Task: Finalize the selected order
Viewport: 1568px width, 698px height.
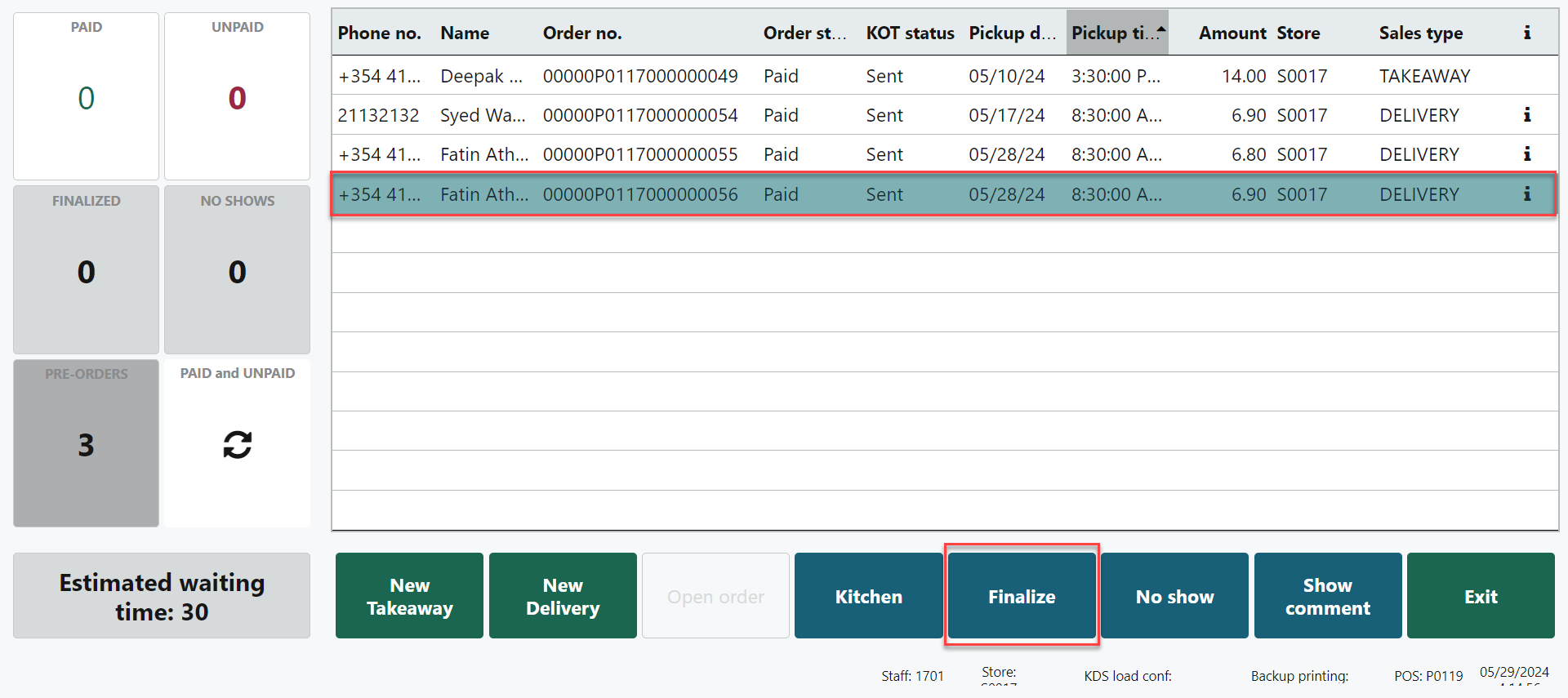Action: tap(1022, 596)
